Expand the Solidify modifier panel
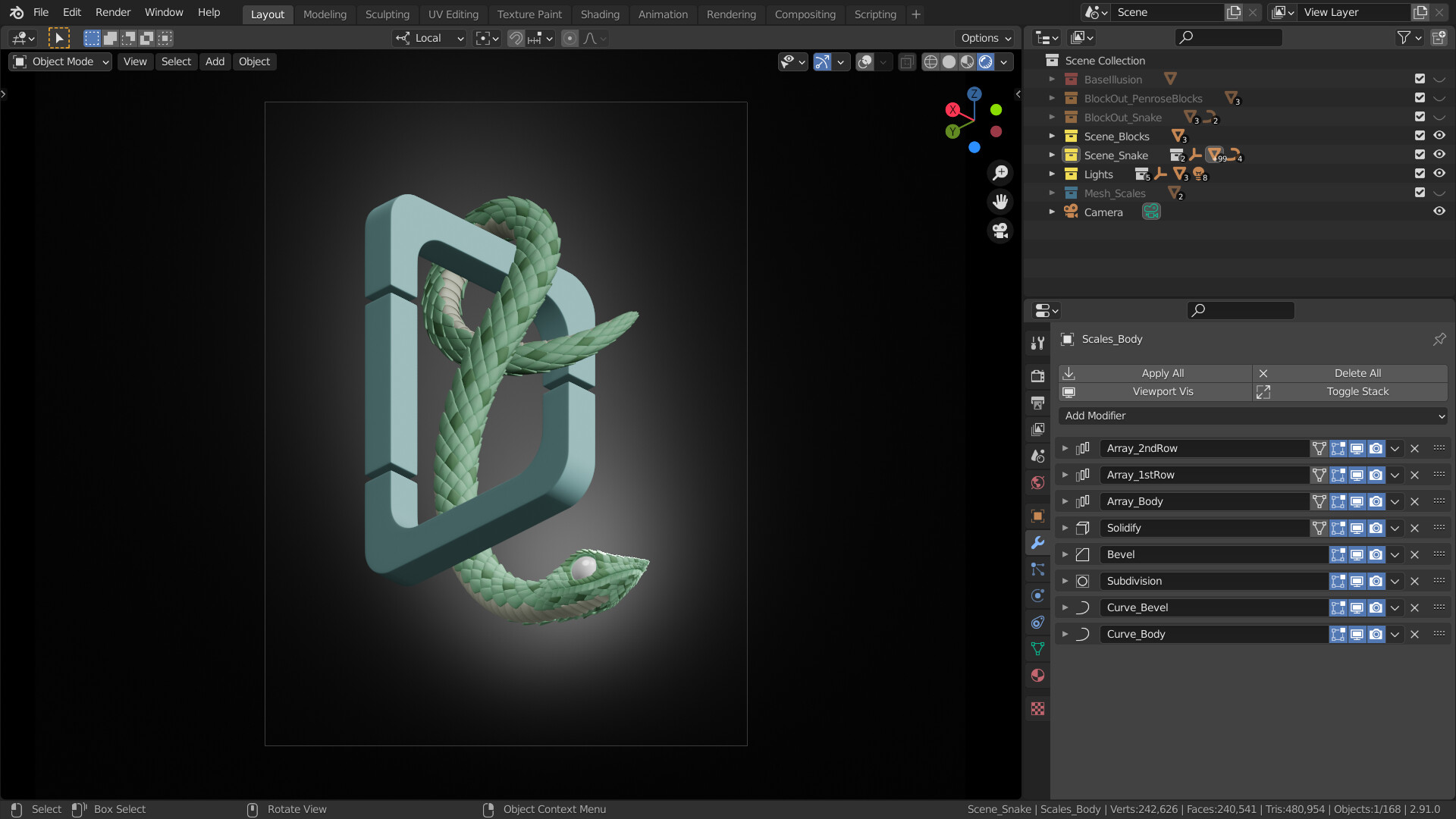This screenshot has height=819, width=1456. 1065,528
